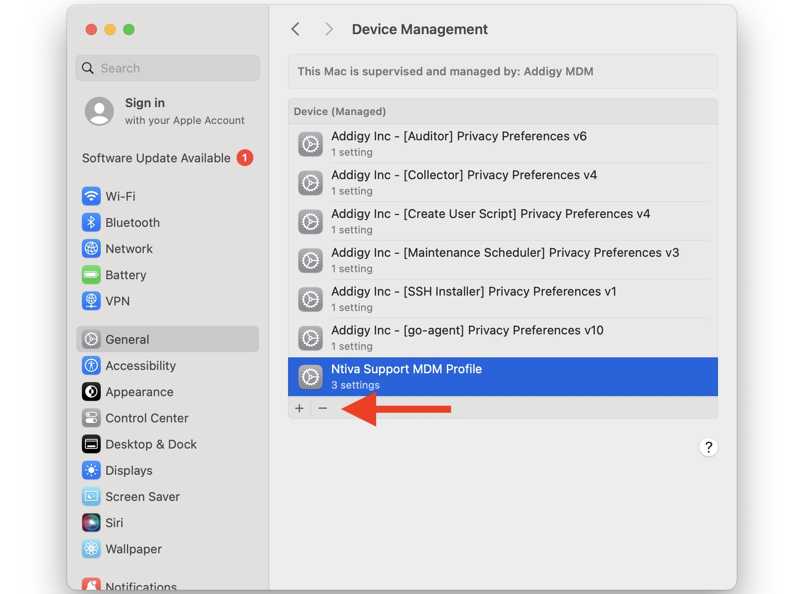Open Displays settings
Screen dimensions: 800x594
[x=167, y=471]
